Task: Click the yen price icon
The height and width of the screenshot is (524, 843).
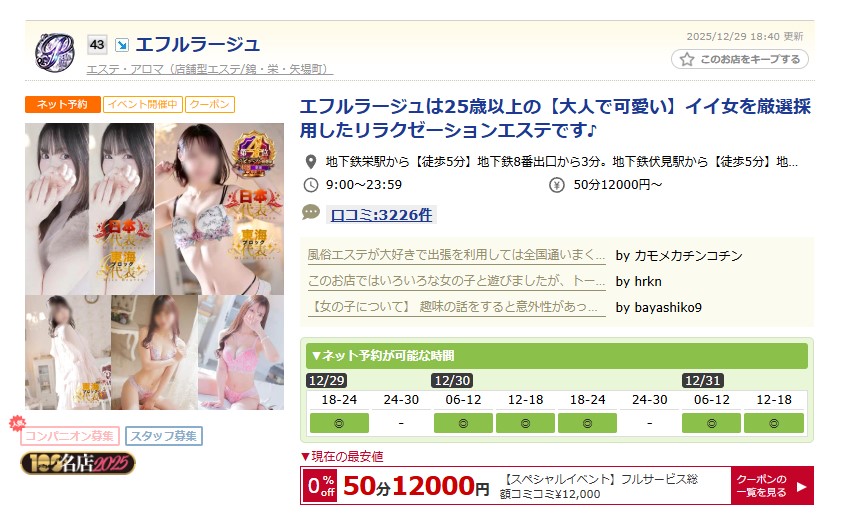Action: (556, 185)
